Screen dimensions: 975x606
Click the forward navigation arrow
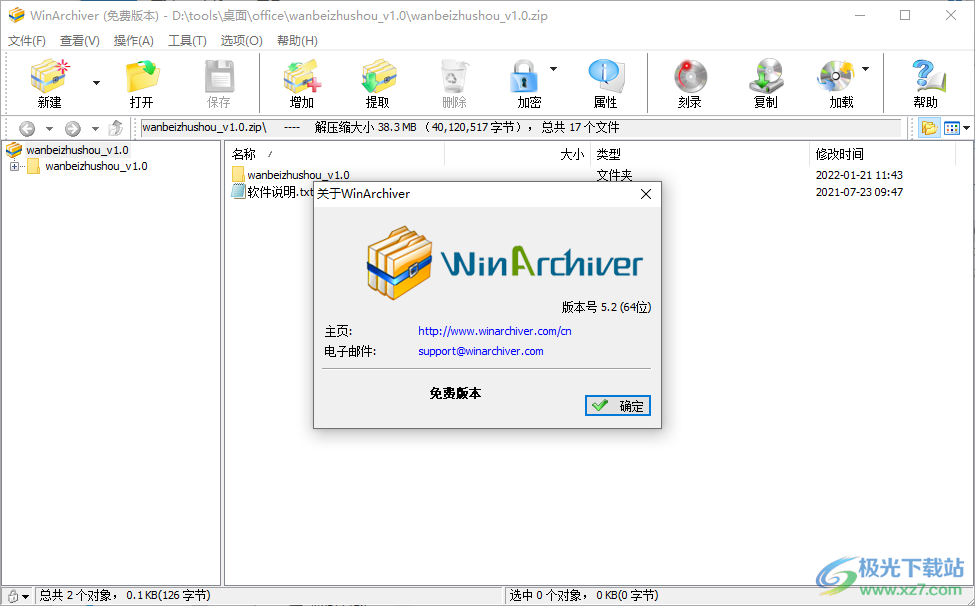tap(73, 129)
